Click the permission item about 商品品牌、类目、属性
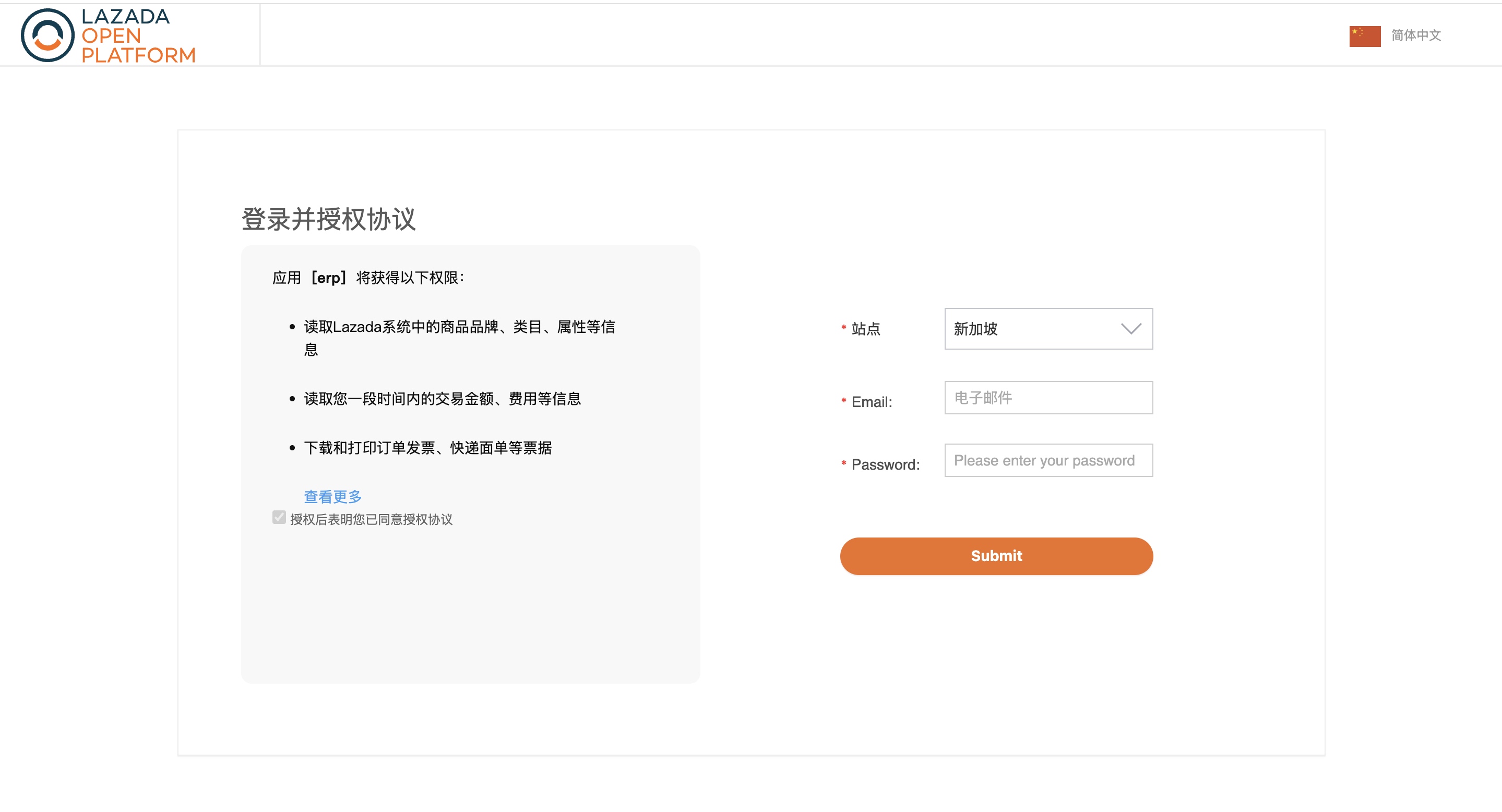 459,338
